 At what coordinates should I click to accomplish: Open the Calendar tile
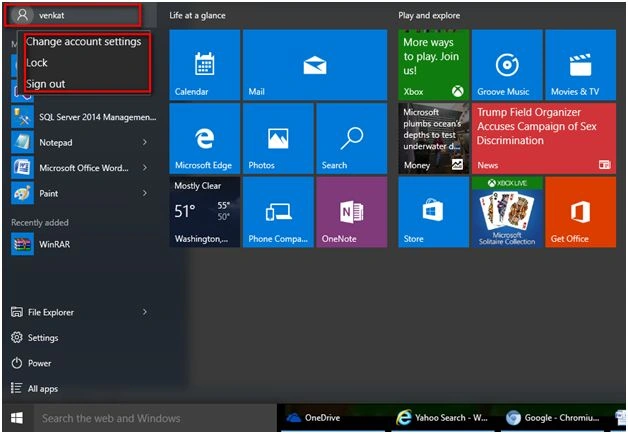point(205,65)
